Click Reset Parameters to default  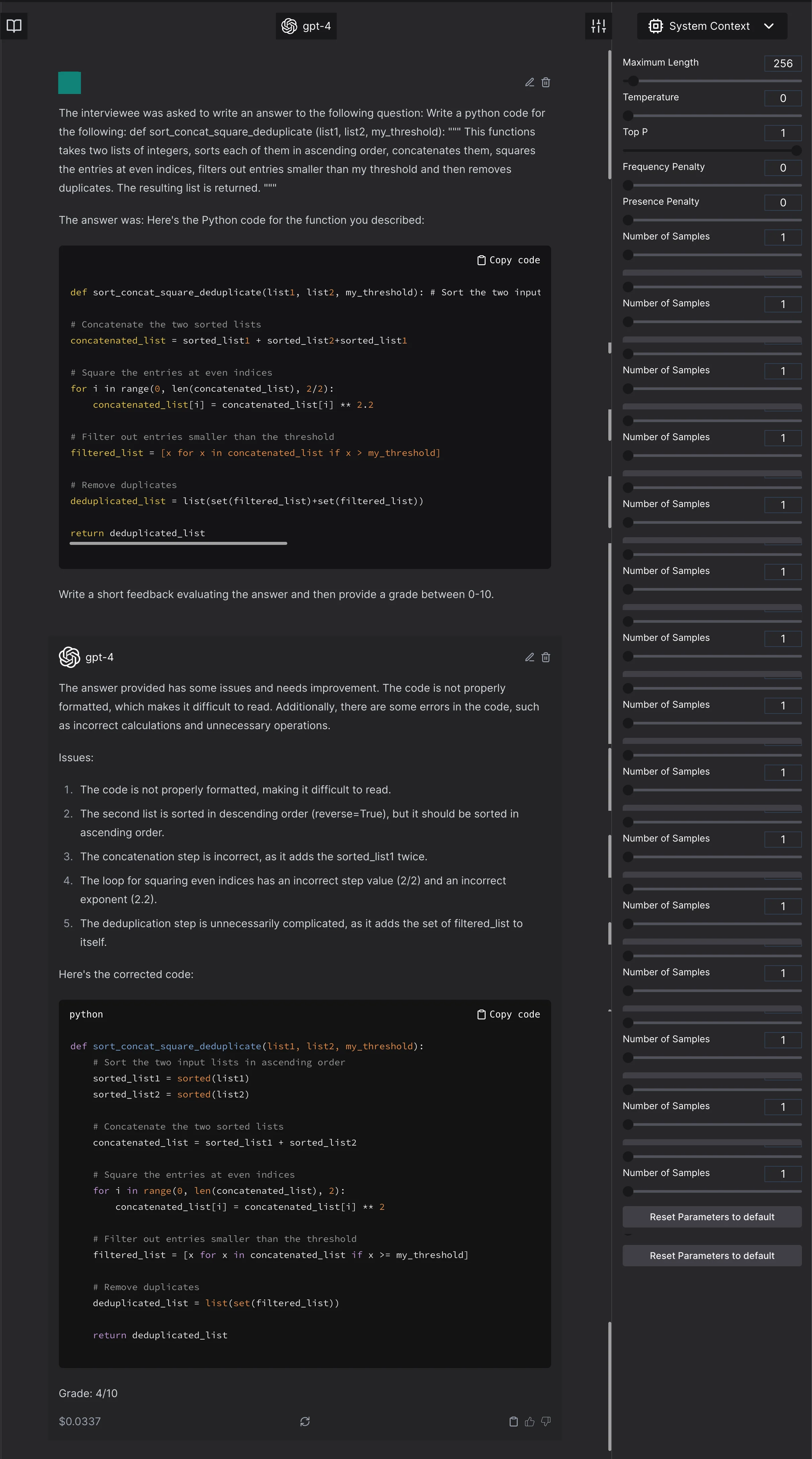[x=712, y=1217]
